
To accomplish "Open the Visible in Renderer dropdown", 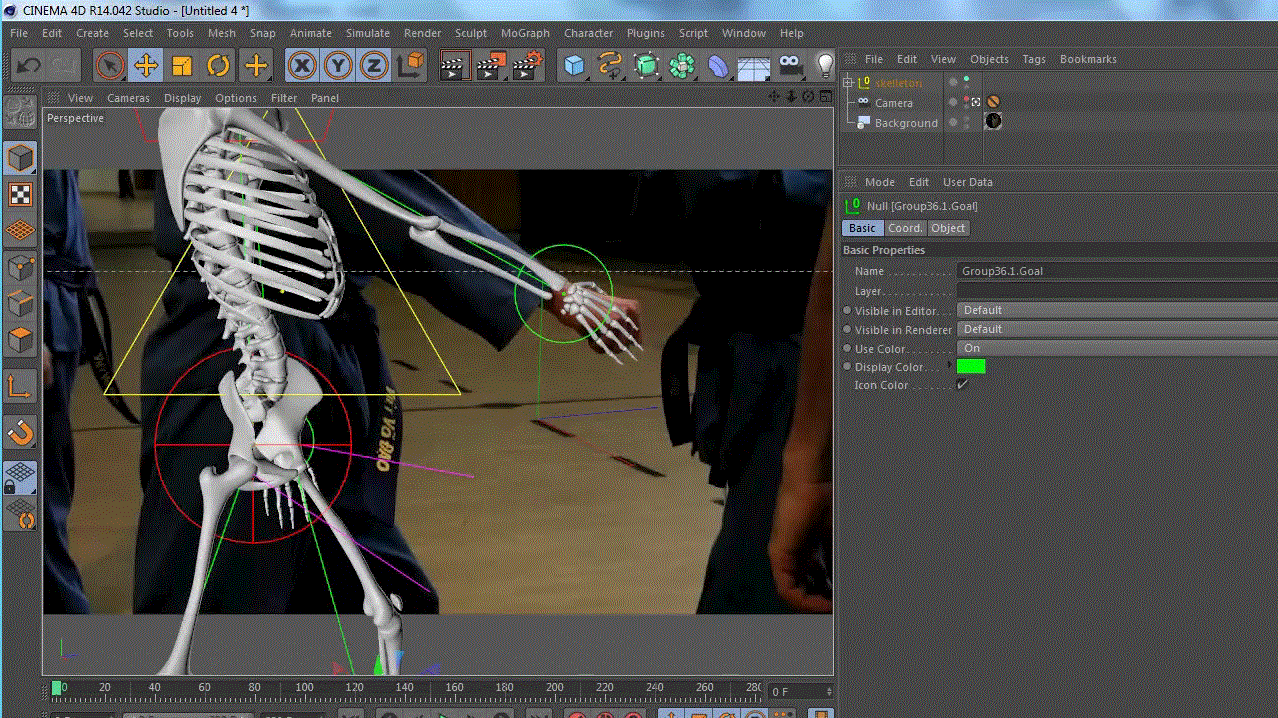I will point(1117,329).
